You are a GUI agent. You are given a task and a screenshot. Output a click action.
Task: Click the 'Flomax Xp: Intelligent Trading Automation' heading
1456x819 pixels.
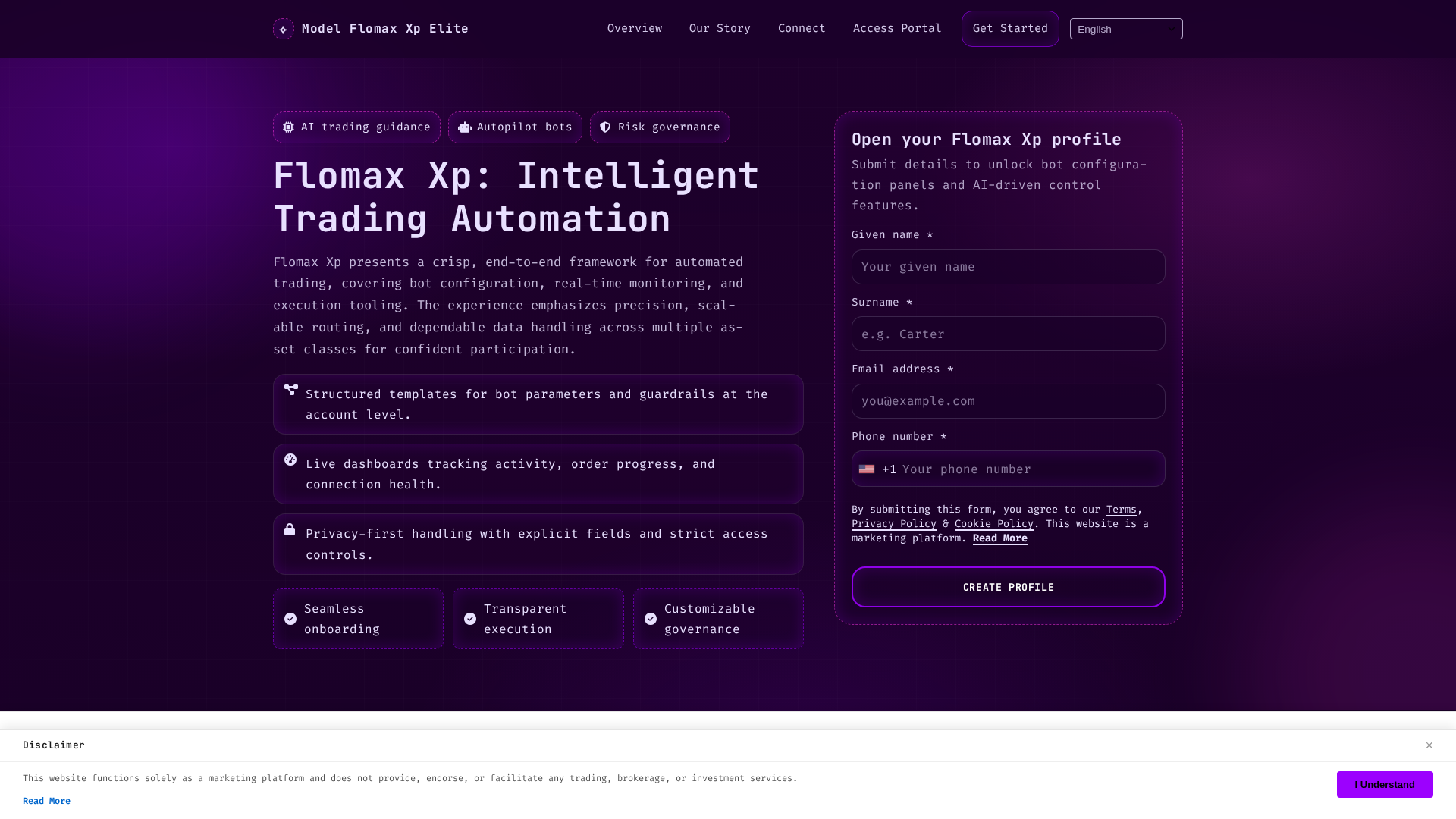[516, 197]
